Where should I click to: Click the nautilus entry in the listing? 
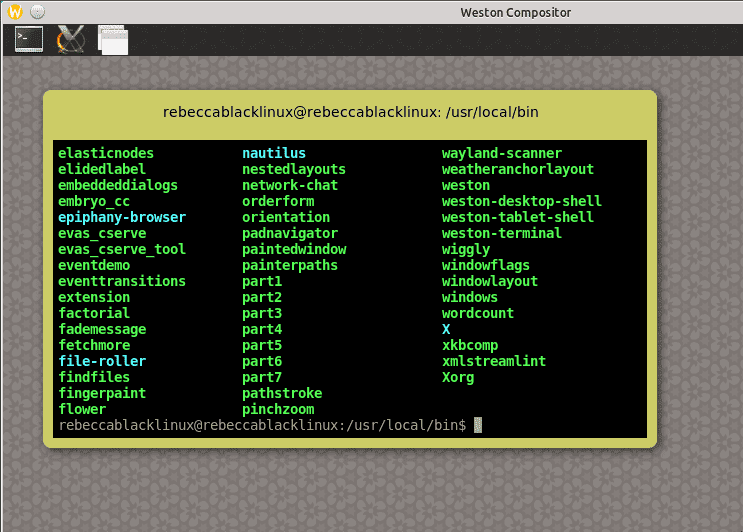274,153
